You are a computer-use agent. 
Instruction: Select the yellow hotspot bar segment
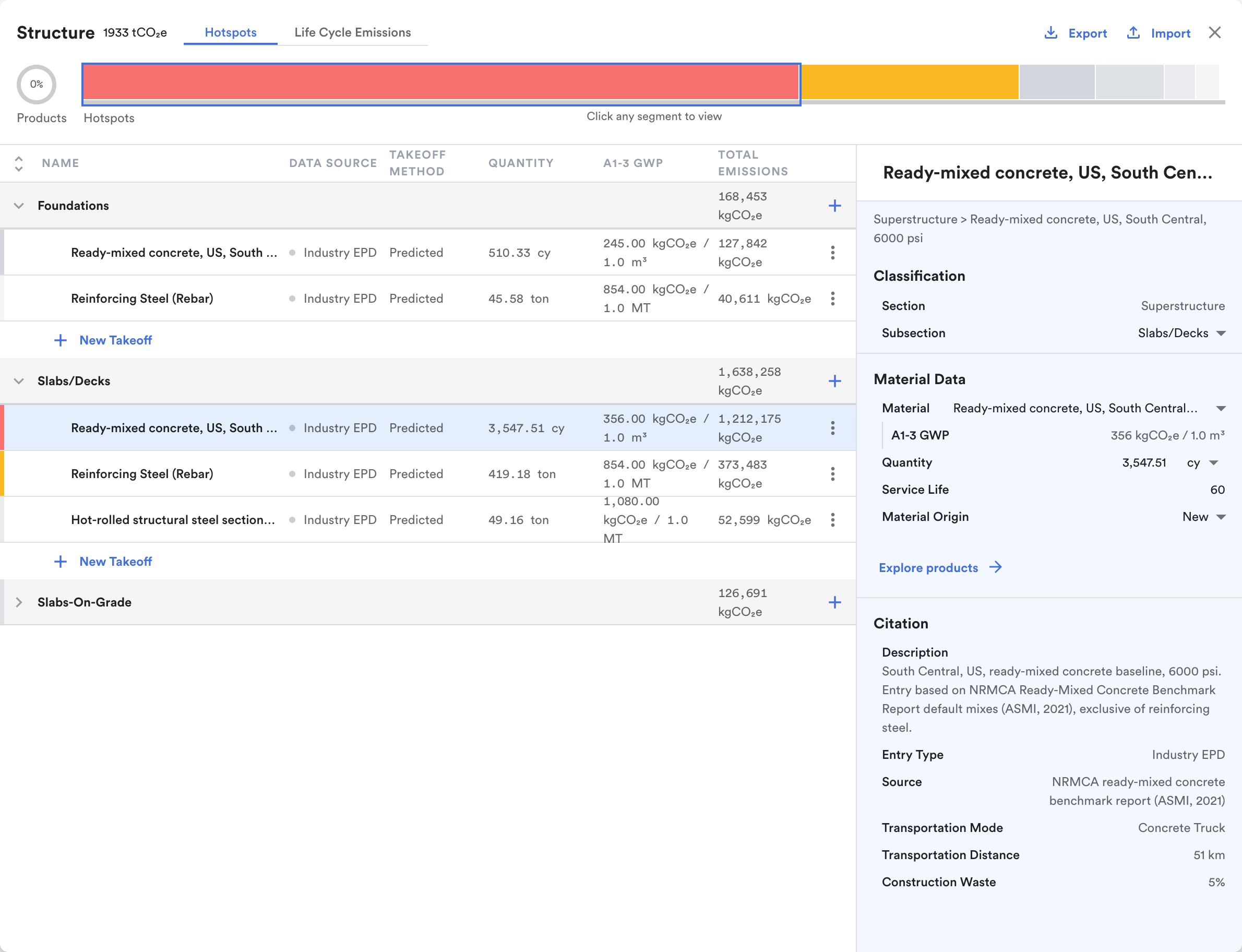point(910,81)
